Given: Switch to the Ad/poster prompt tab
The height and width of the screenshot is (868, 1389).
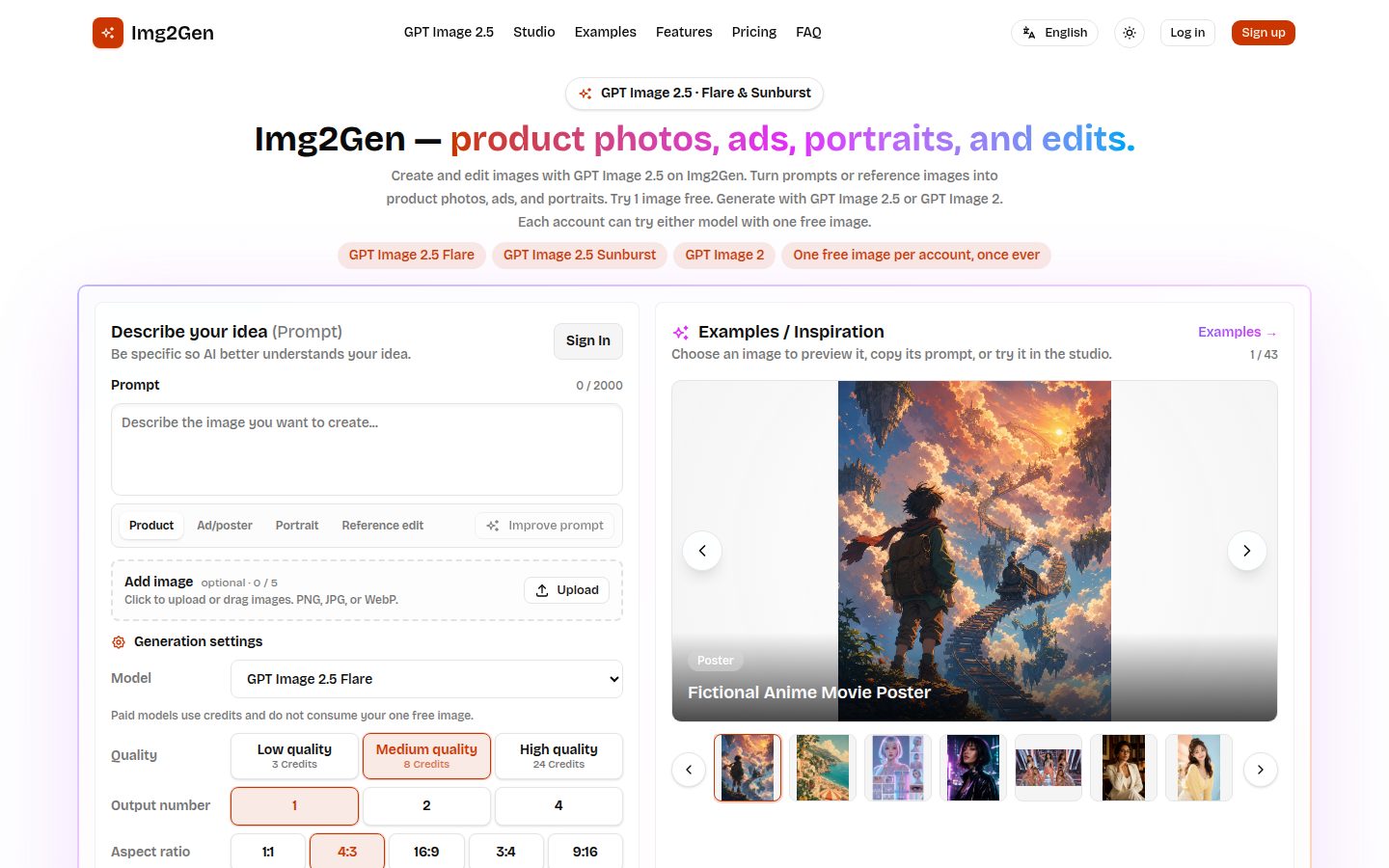Looking at the screenshot, I should 225,526.
